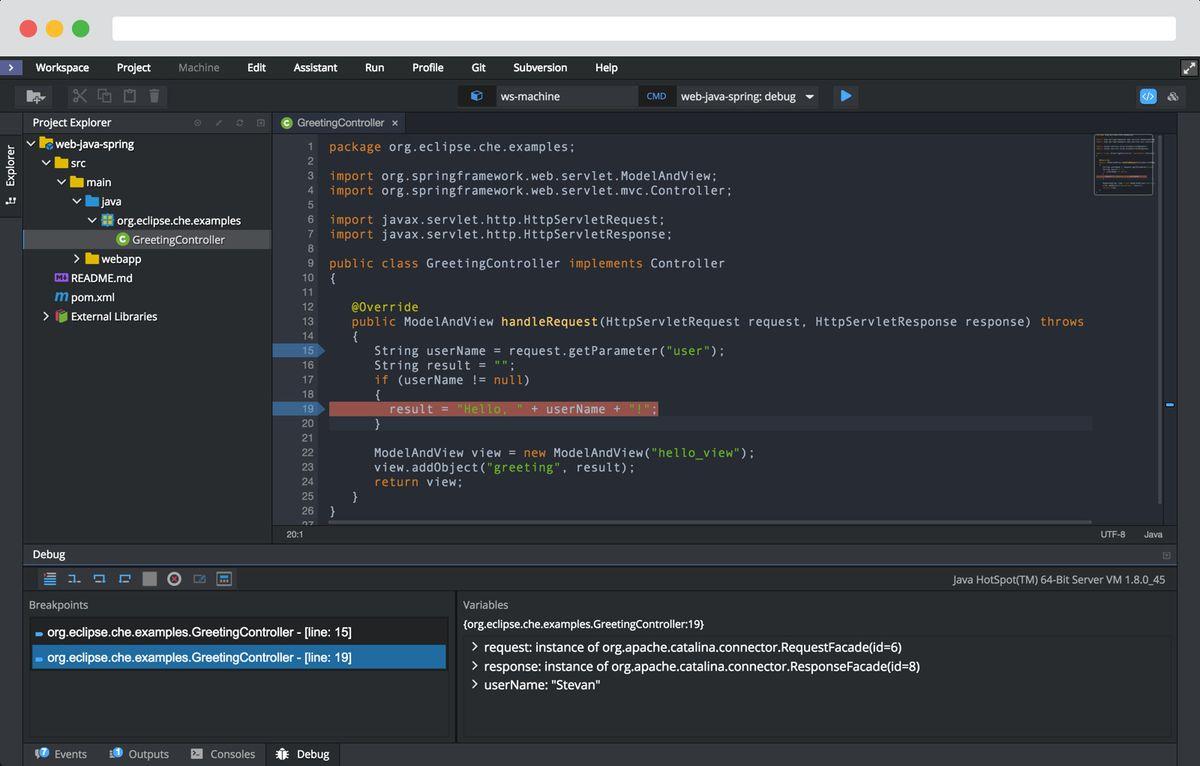The image size is (1200, 766).
Task: Click the collapsed side arrow beside Workspace
Action: [11, 68]
